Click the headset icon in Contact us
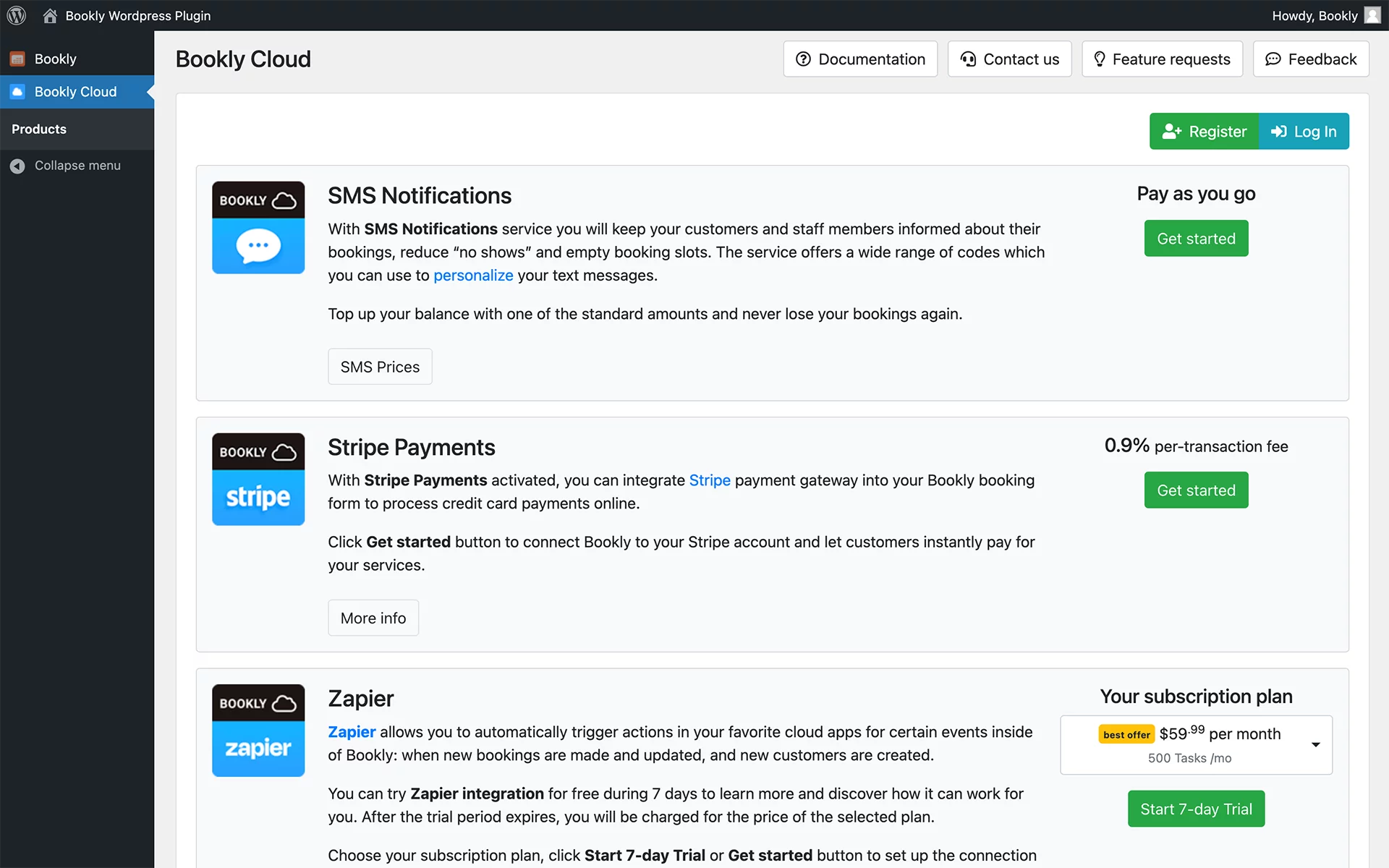 click(x=968, y=59)
